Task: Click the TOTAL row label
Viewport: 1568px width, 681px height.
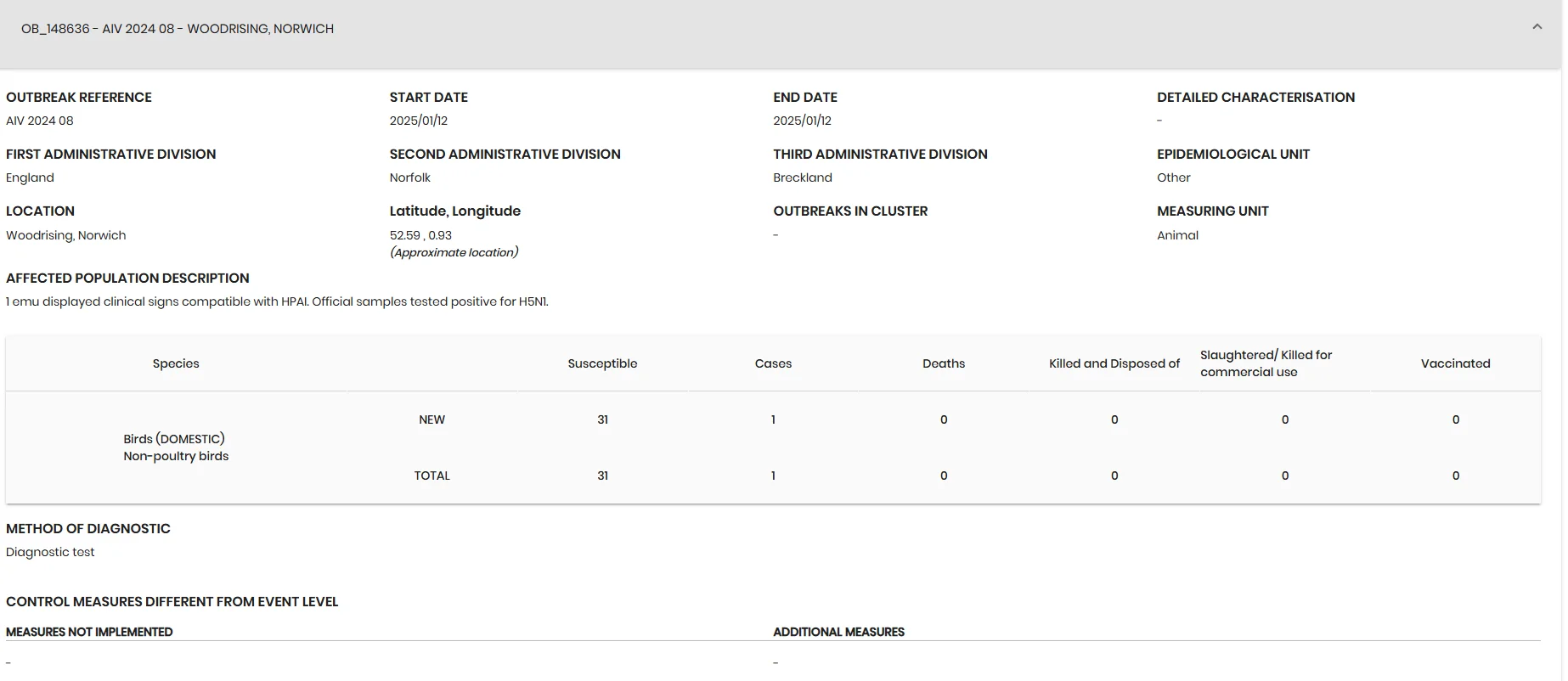Action: coord(431,476)
